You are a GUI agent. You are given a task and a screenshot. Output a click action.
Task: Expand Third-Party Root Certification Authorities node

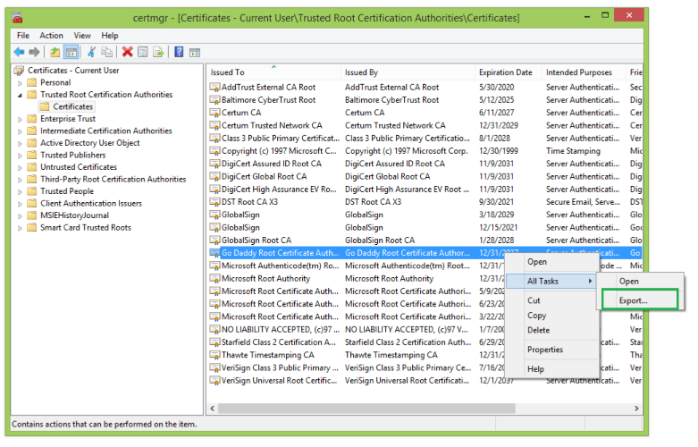20,179
